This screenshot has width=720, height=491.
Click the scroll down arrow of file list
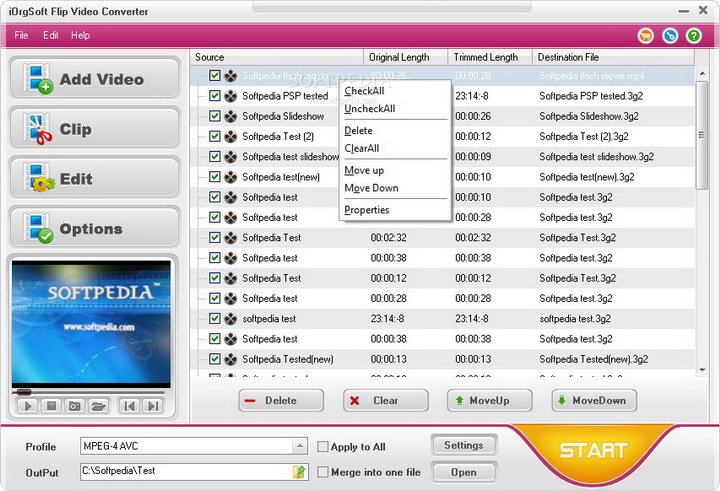coord(702,370)
